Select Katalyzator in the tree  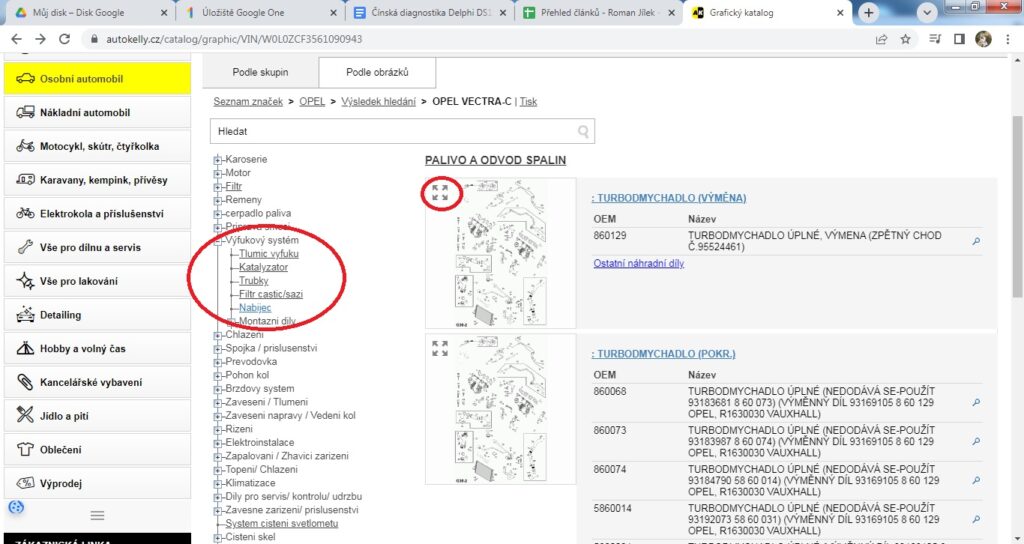(x=263, y=267)
